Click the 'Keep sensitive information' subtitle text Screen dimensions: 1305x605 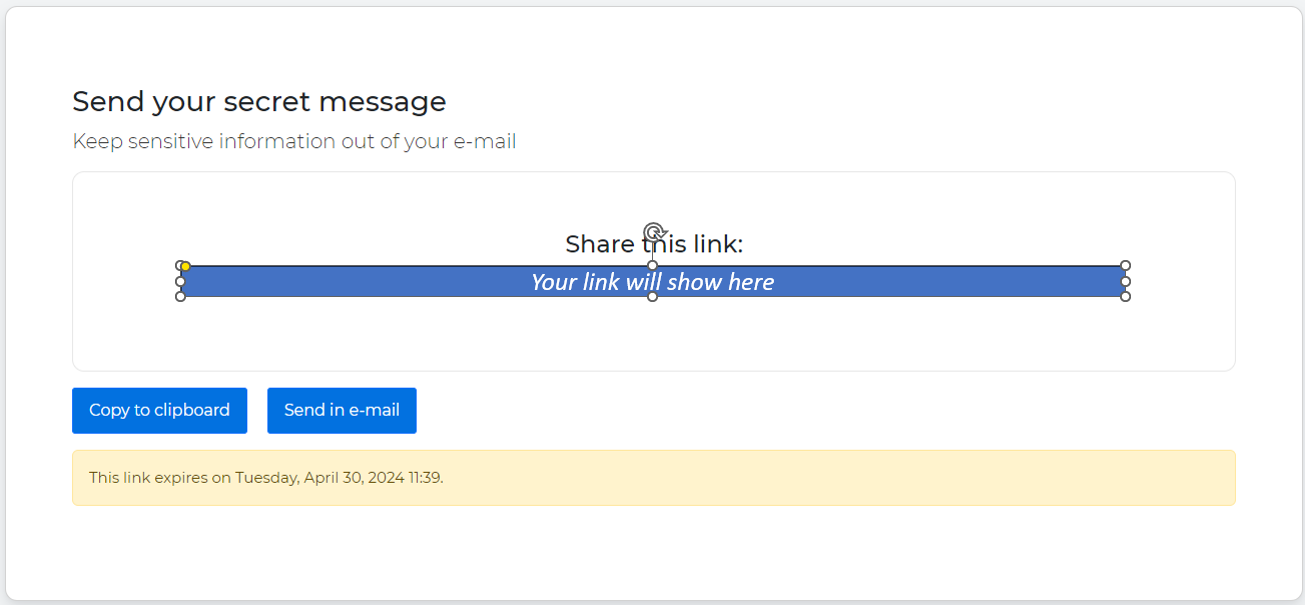(x=294, y=141)
